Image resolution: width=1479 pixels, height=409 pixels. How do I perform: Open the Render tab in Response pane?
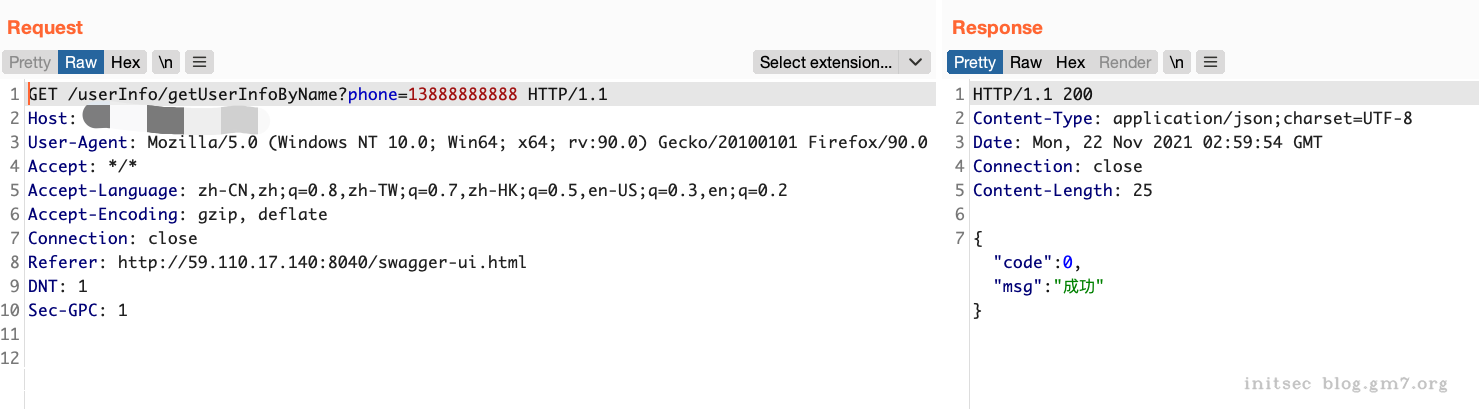pyautogui.click(x=1125, y=62)
